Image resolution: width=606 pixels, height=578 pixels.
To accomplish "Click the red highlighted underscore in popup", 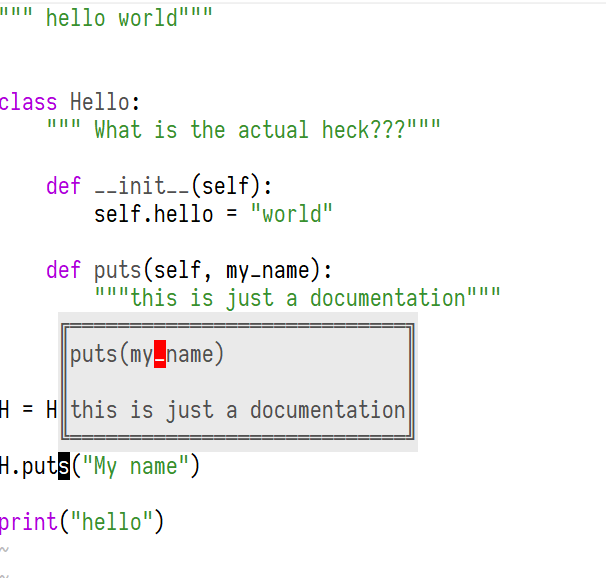I will (160, 354).
